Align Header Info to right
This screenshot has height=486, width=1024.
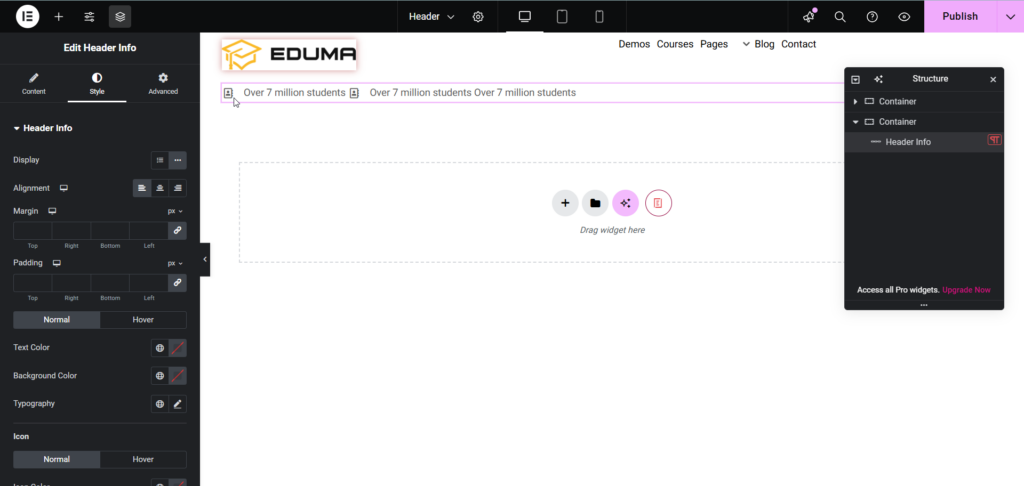[x=178, y=188]
